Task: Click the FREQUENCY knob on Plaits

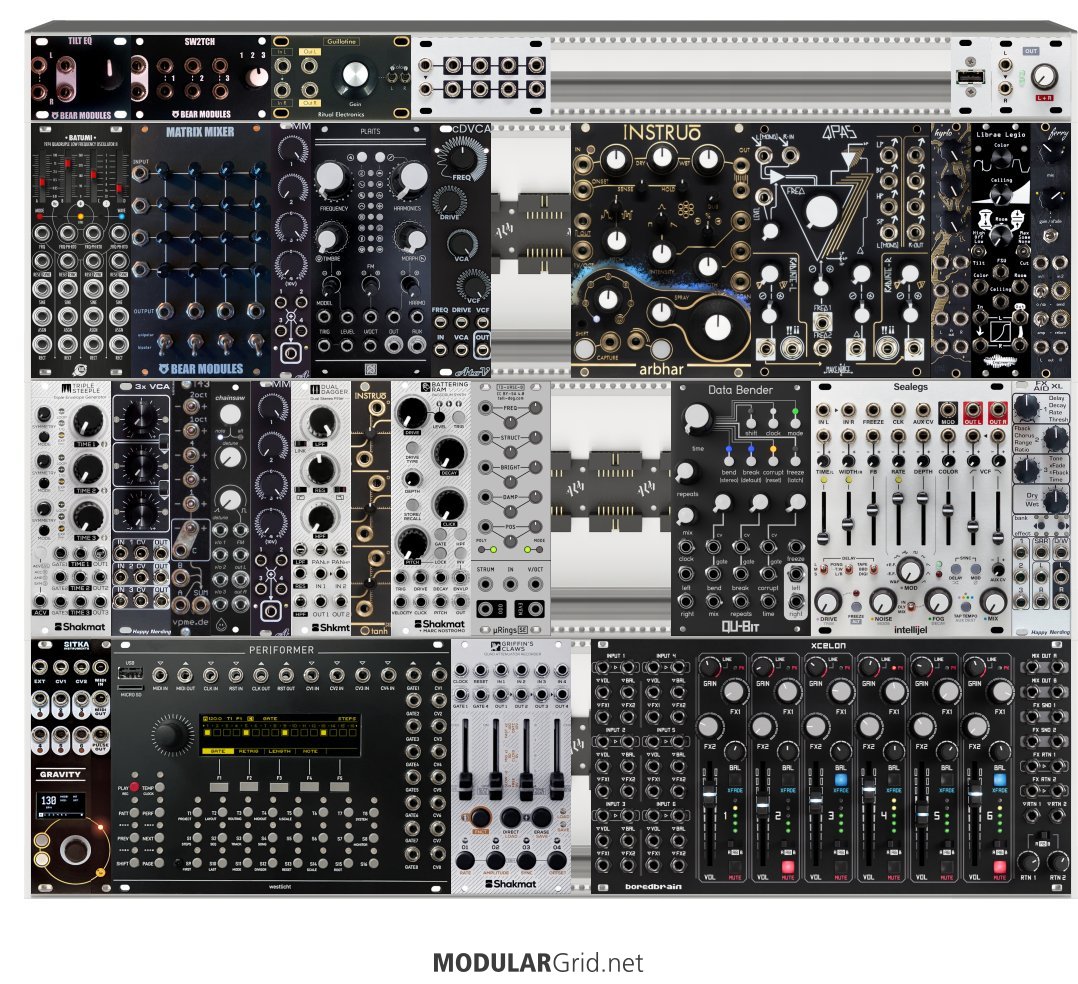Action: coord(331,179)
